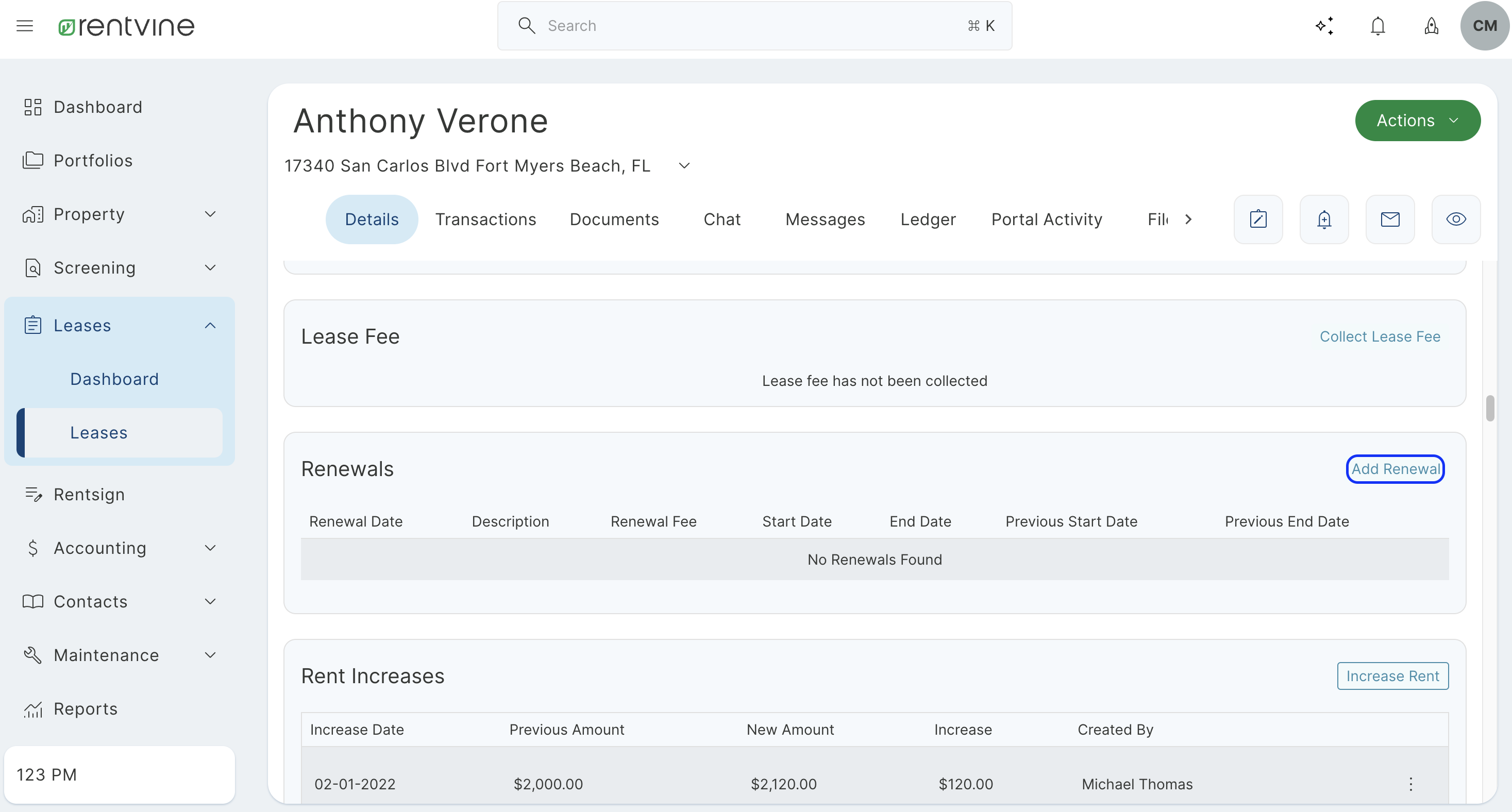1512x812 pixels.
Task: Click the $2,120.00 new amount cell
Action: [784, 784]
